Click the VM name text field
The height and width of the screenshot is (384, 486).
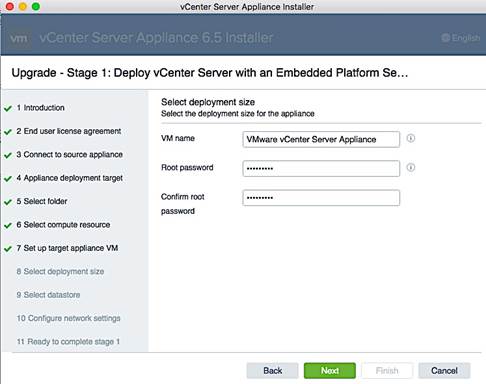click(321, 139)
